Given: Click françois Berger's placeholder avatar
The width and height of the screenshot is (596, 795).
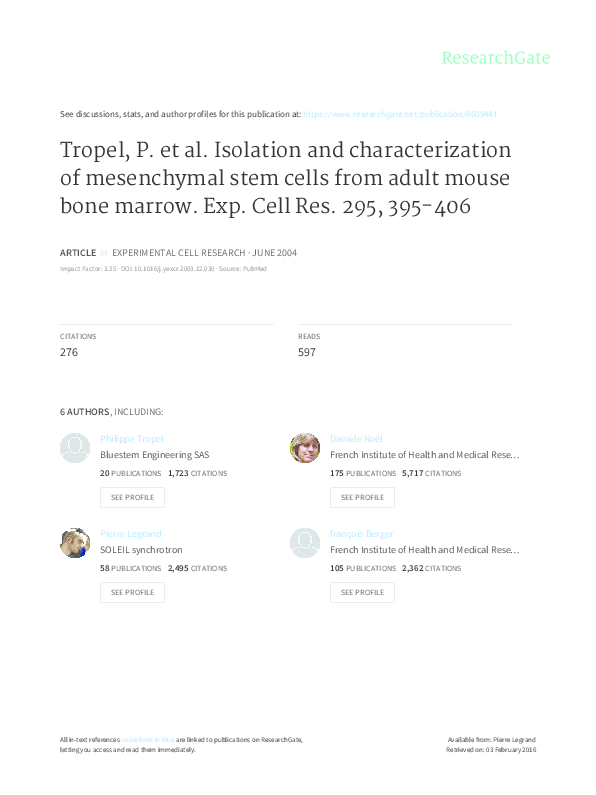Looking at the screenshot, I should pyautogui.click(x=305, y=543).
